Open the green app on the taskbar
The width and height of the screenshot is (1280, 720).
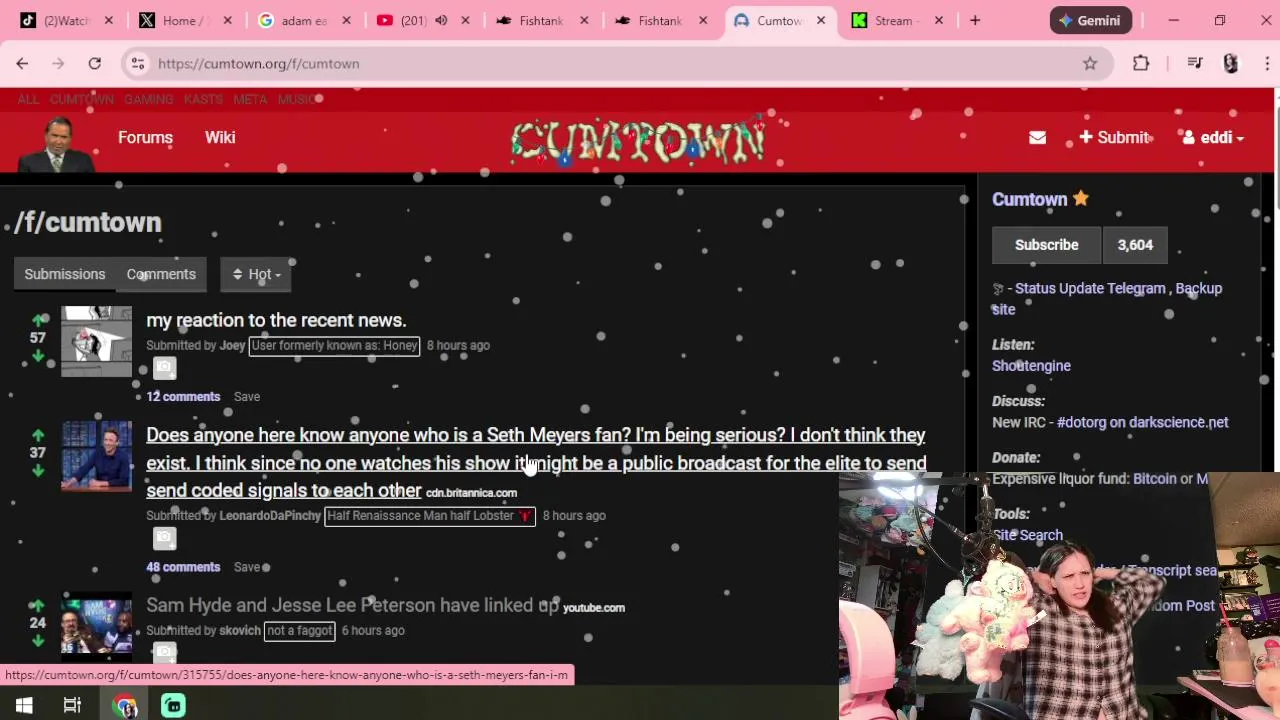point(173,705)
